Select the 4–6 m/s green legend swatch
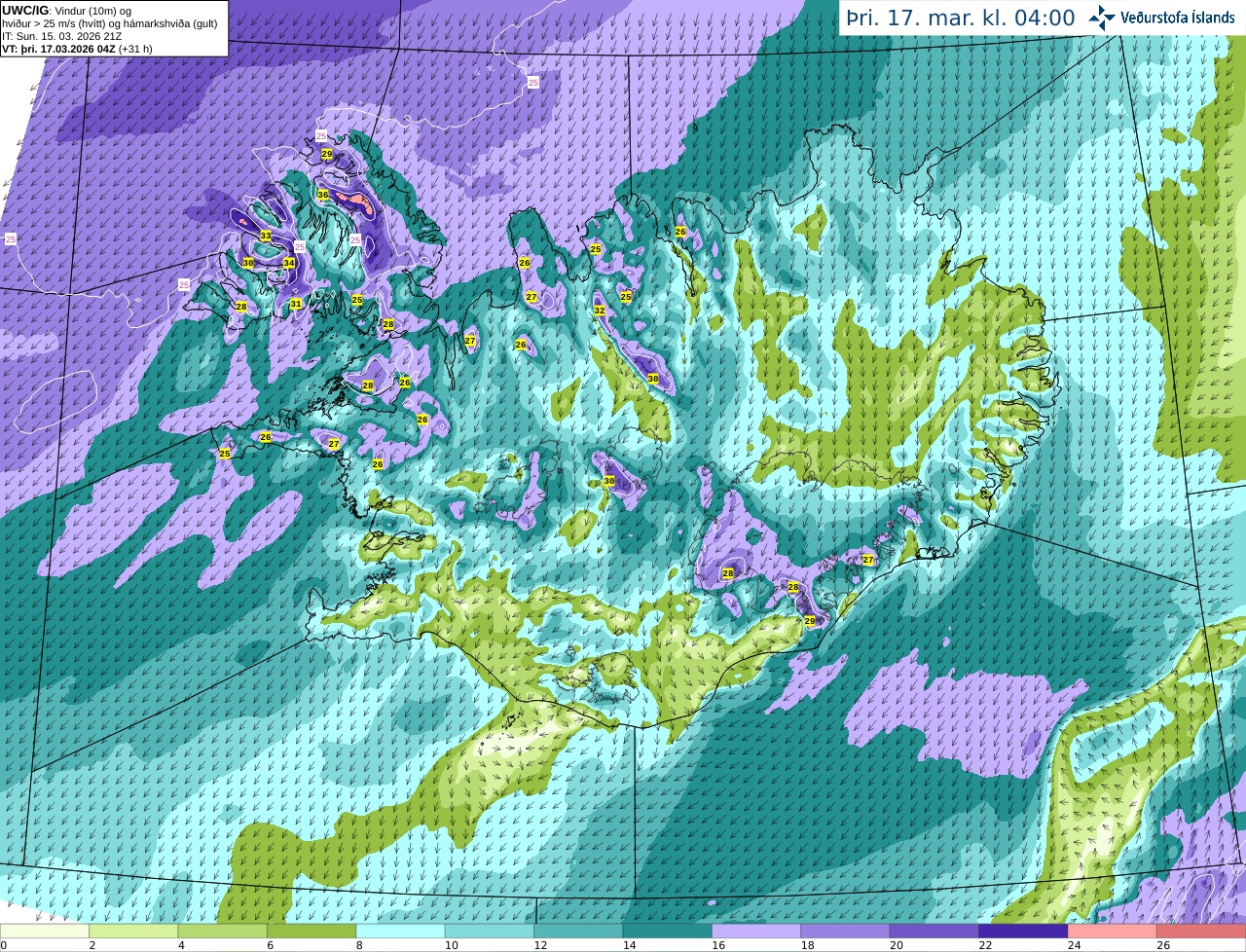This screenshot has height=952, width=1246. pos(223,931)
